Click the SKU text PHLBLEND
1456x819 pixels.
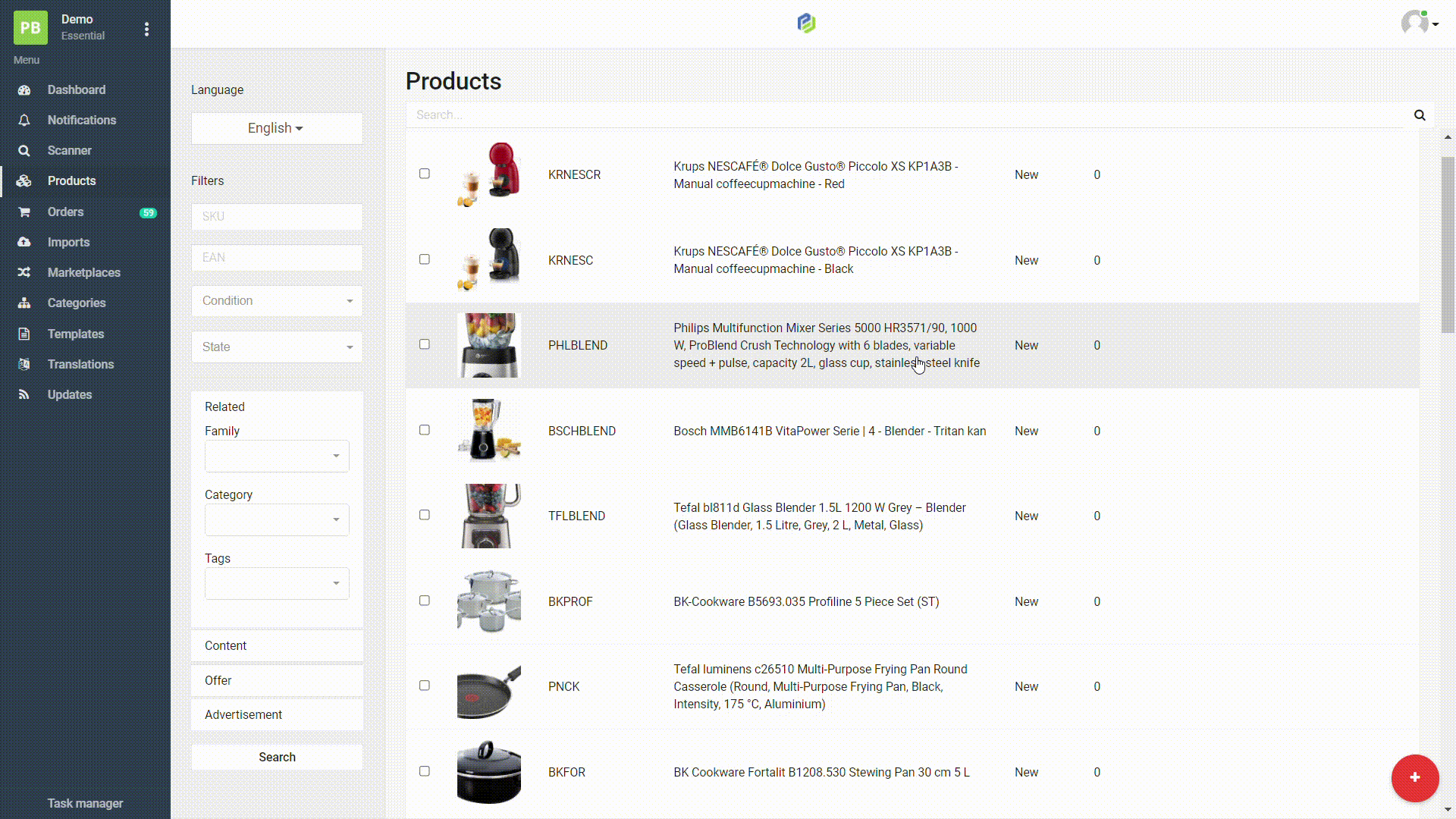pos(578,346)
